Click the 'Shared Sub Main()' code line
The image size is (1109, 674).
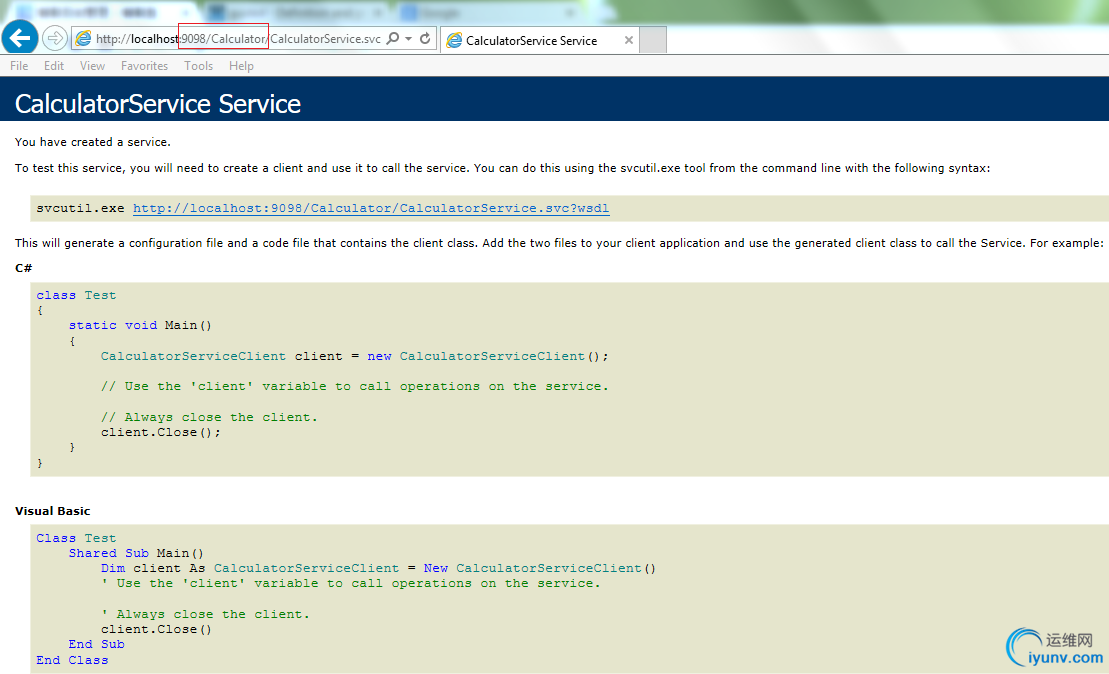136,553
